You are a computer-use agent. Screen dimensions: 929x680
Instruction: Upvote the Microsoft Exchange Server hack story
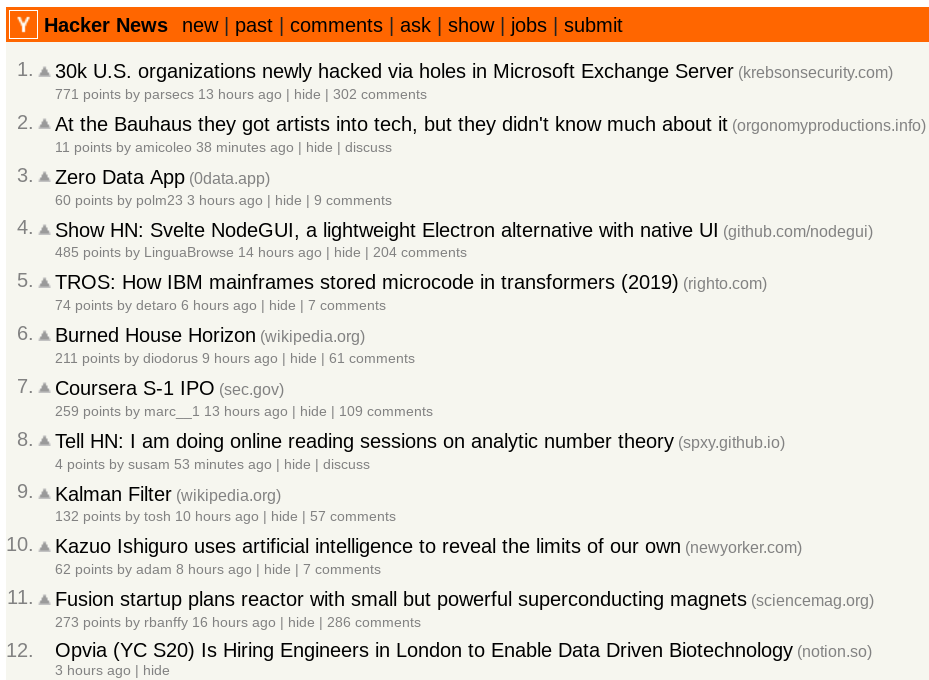tap(44, 72)
